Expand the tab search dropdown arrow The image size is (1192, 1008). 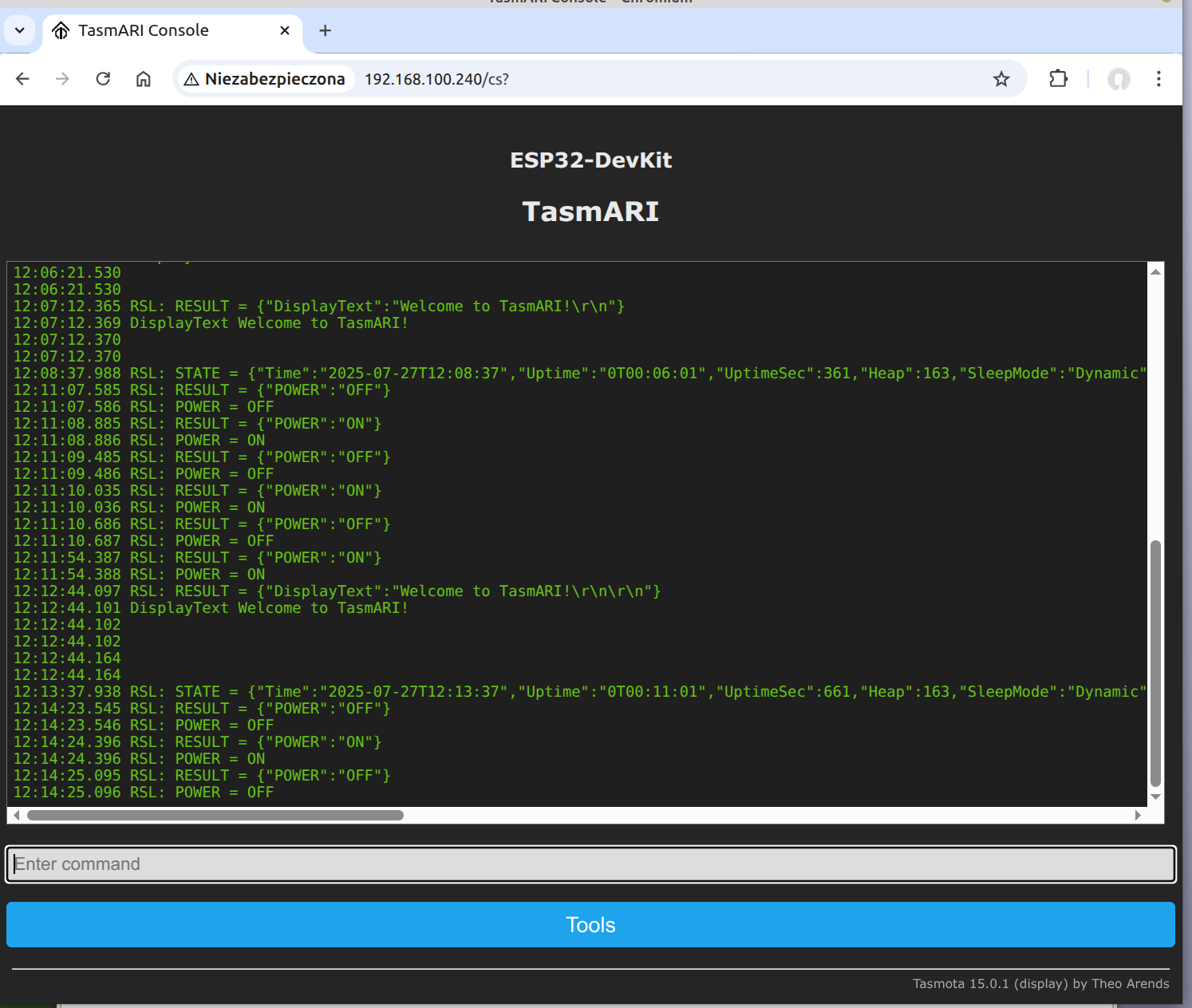coord(20,30)
